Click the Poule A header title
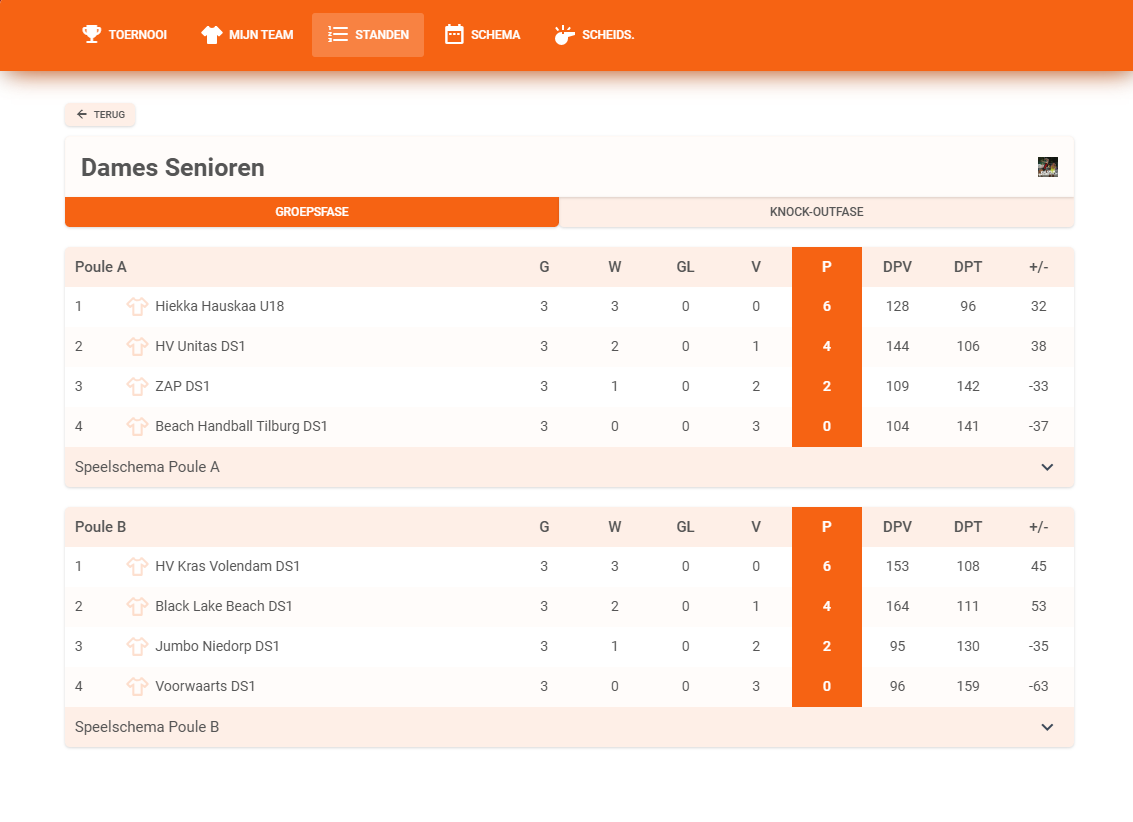 pyautogui.click(x=100, y=267)
